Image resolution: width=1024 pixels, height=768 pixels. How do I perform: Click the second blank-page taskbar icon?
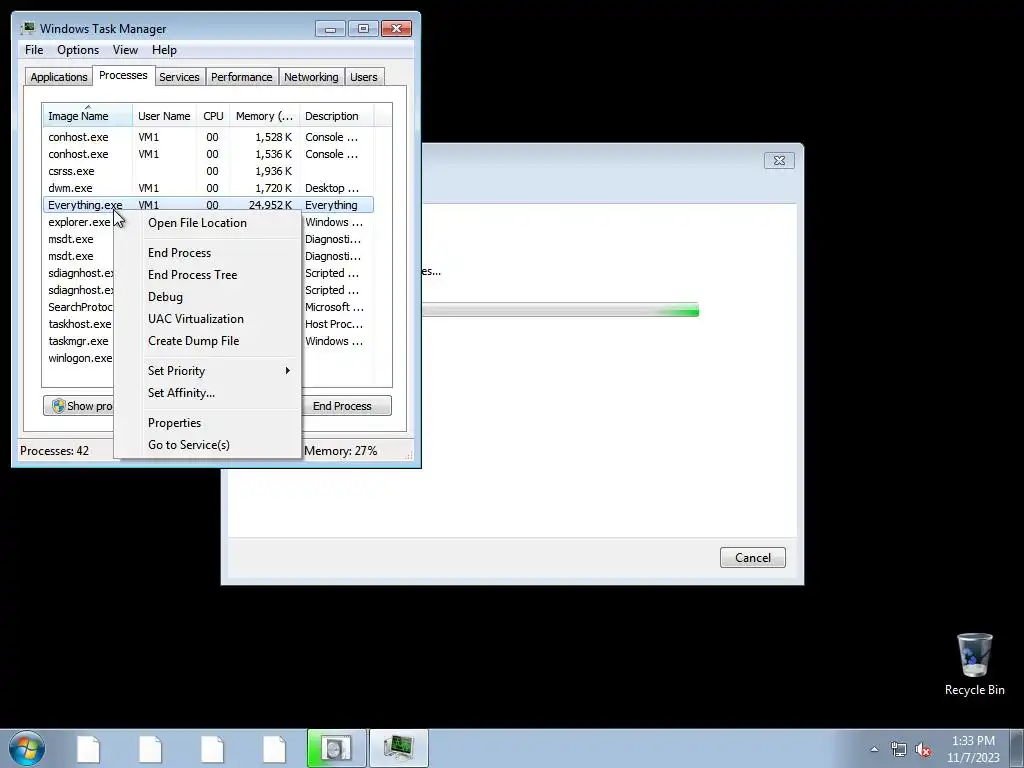(x=150, y=749)
